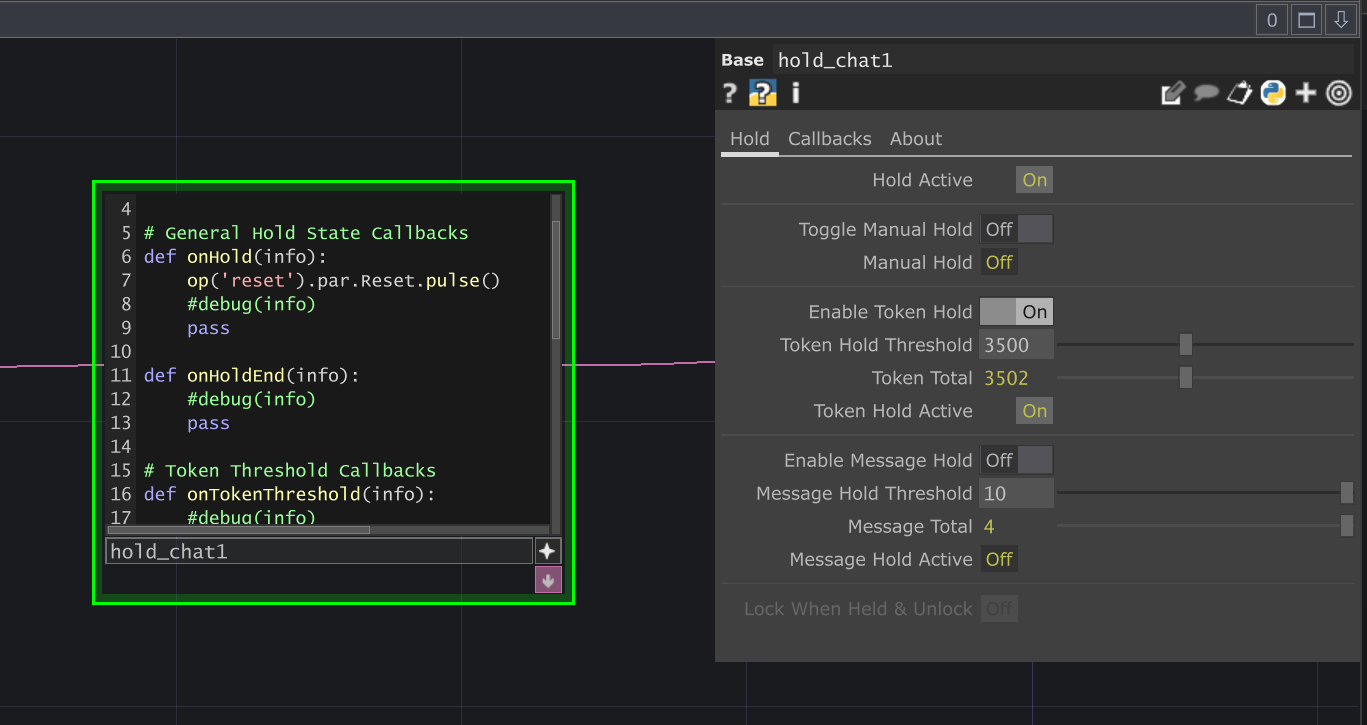Click the code viewer vertical scrollbar
The width and height of the screenshot is (1367, 725).
556,280
